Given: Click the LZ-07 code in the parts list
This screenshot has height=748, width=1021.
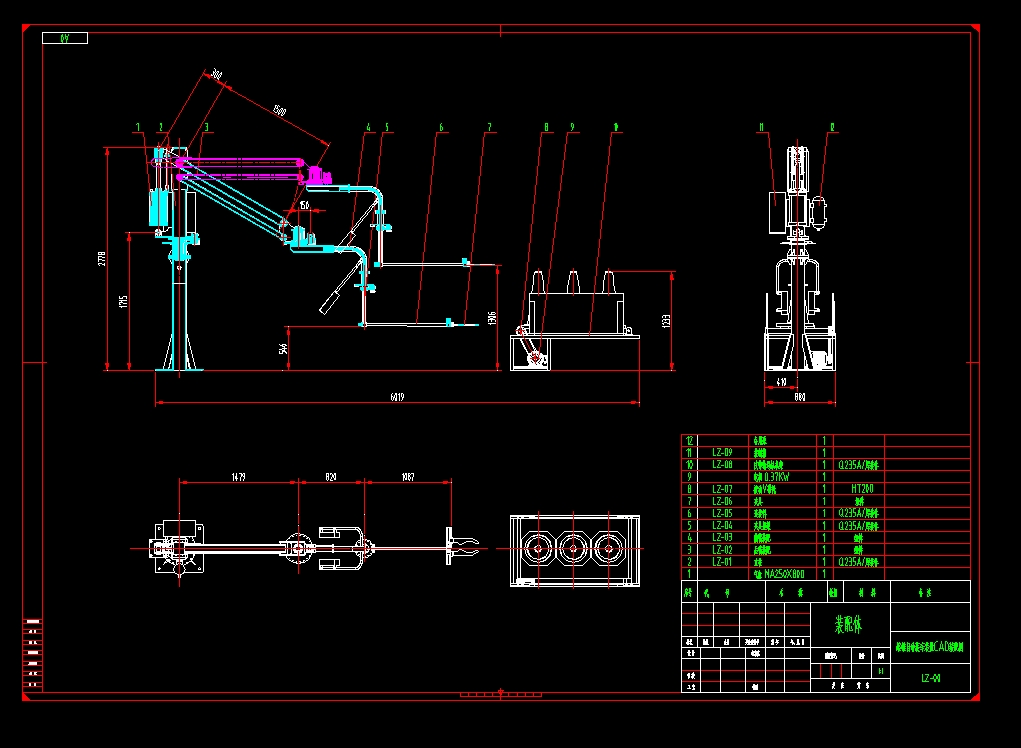Looking at the screenshot, I should (x=722, y=489).
